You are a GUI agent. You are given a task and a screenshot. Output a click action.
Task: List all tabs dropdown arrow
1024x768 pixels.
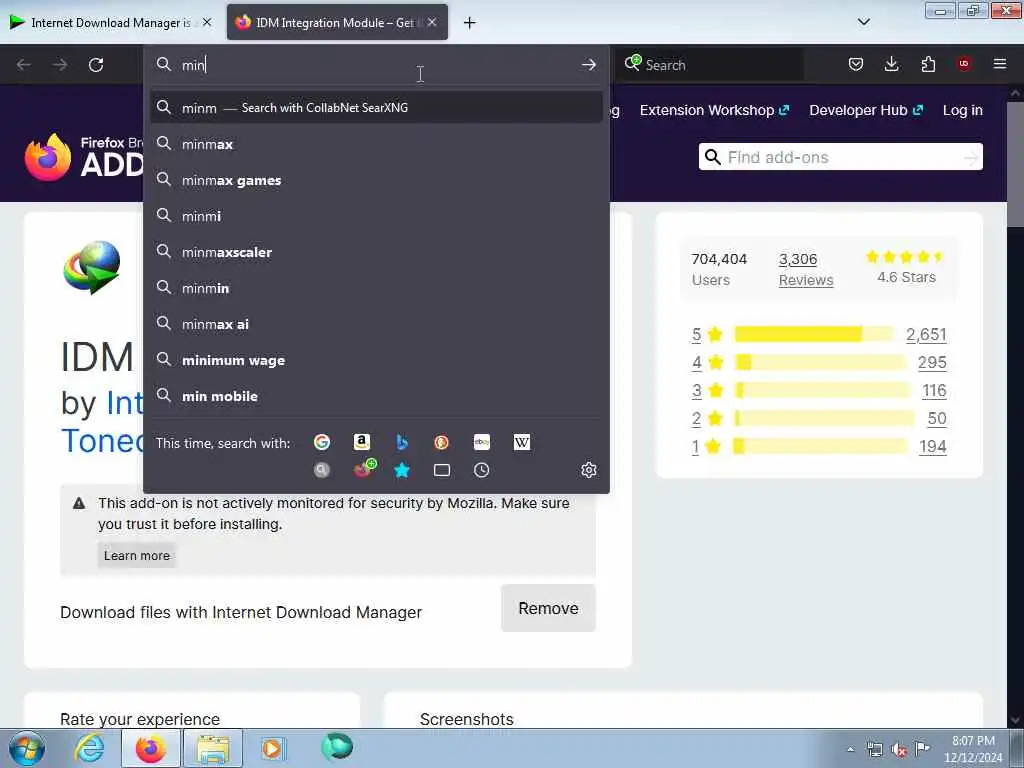click(x=863, y=22)
